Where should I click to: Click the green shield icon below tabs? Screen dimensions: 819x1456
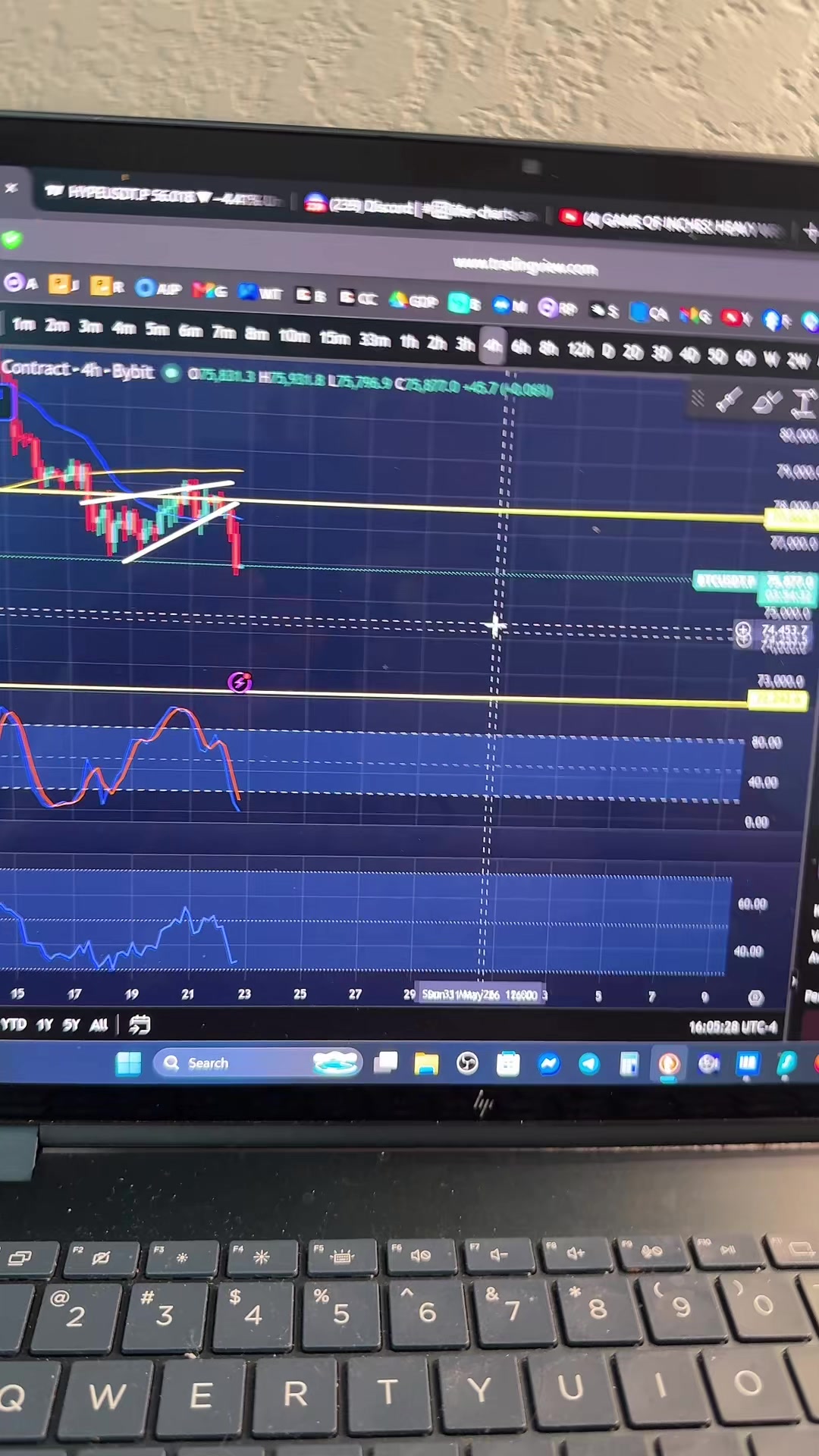click(11, 239)
